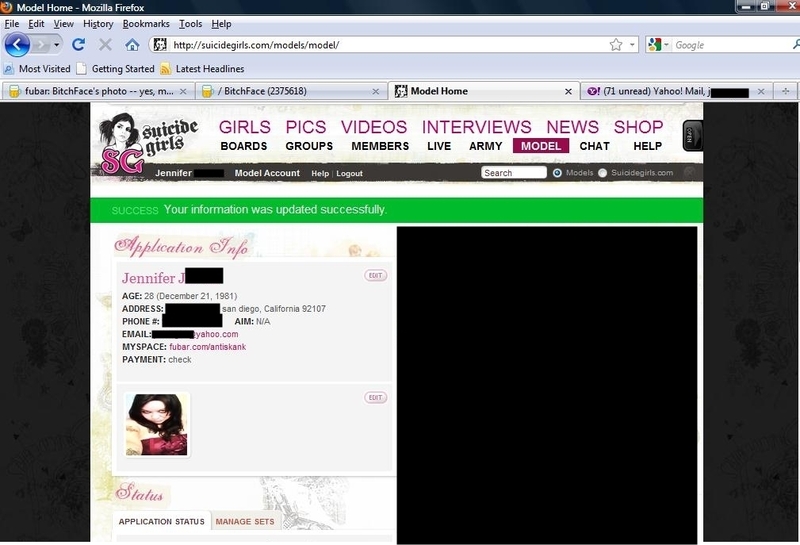Image resolution: width=800 pixels, height=545 pixels.
Task: Select the APPLICATION STATUS tab
Action: (x=162, y=522)
